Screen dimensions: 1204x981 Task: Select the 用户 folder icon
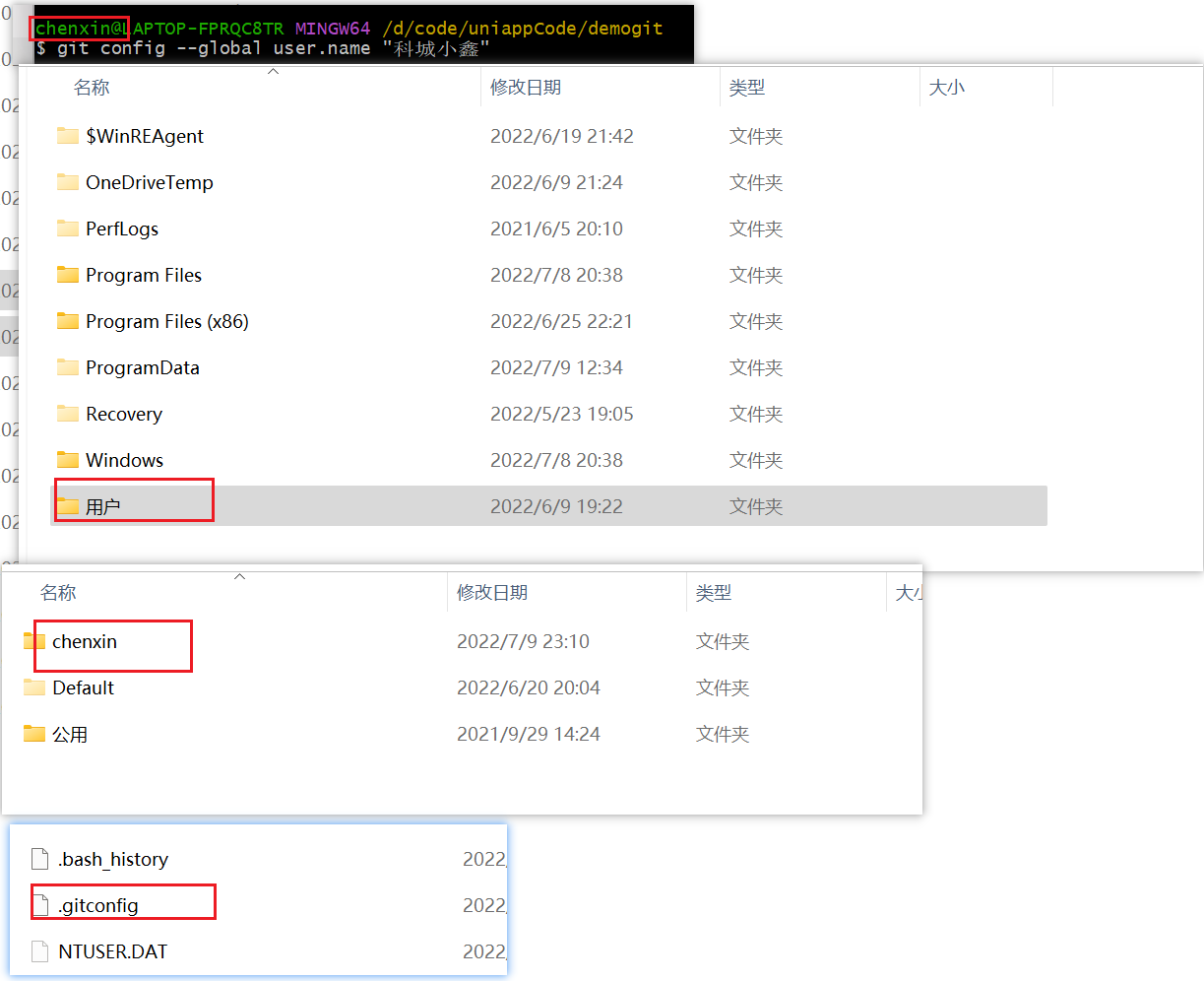point(68,506)
